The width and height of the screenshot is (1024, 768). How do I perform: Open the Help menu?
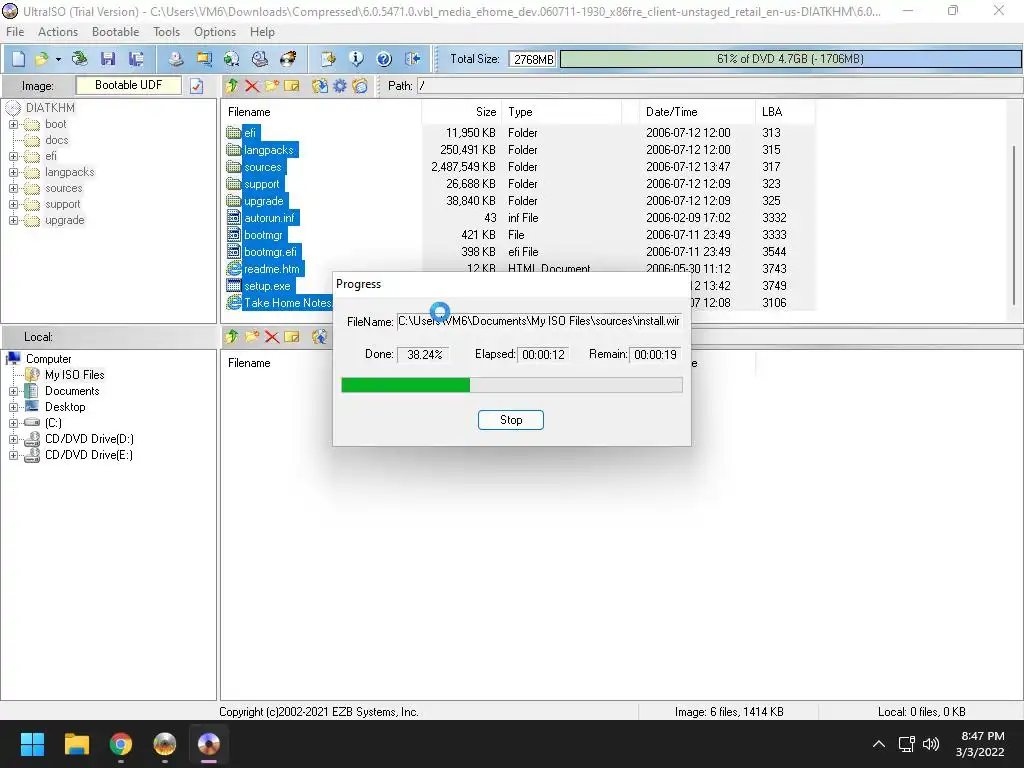pyautogui.click(x=262, y=32)
